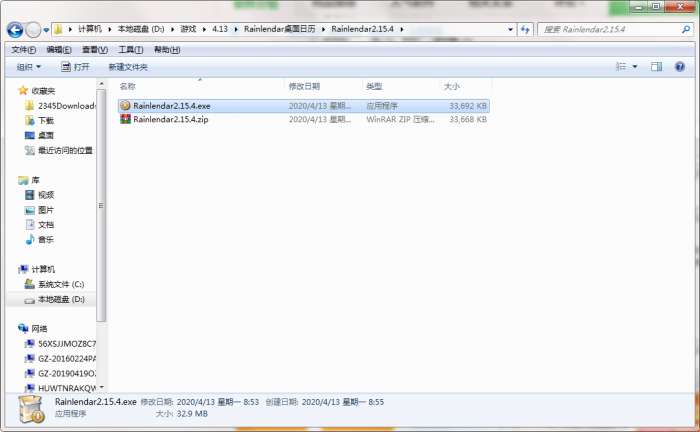Open the view options dropdown arrow
700x432 pixels.
click(x=635, y=67)
